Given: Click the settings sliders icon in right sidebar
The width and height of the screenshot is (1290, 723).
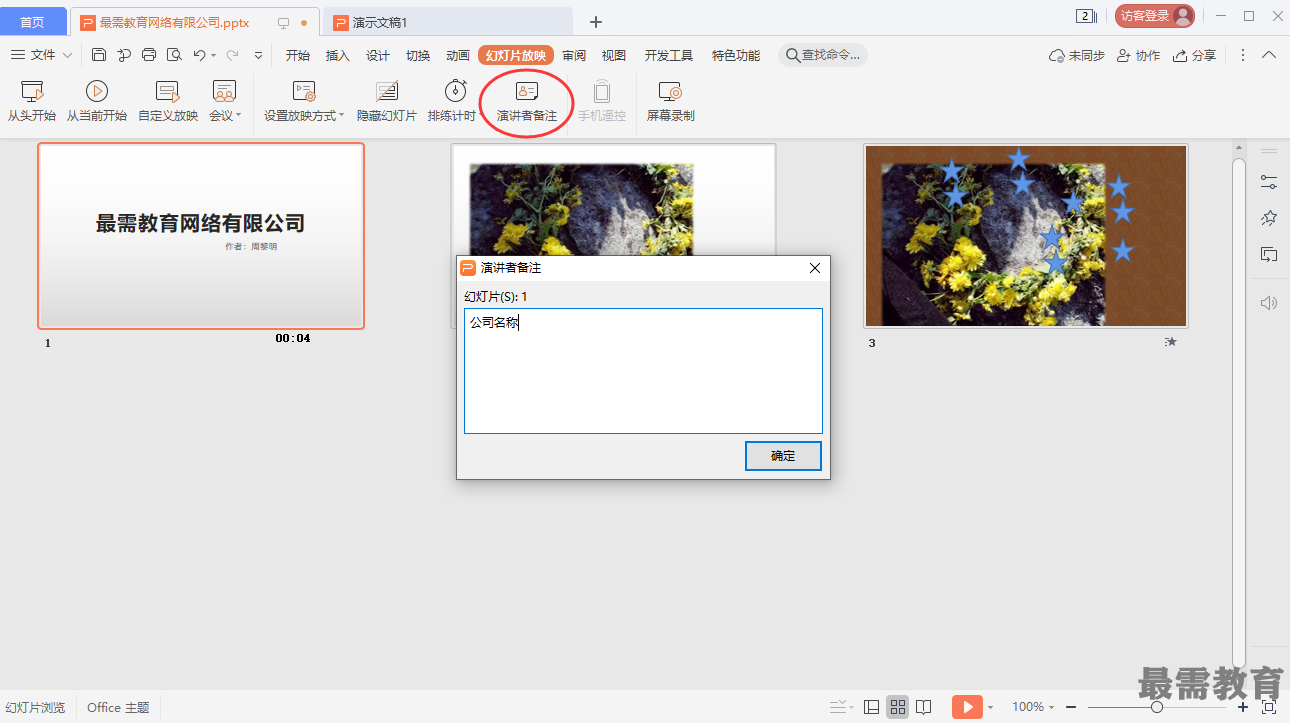Looking at the screenshot, I should pyautogui.click(x=1269, y=182).
